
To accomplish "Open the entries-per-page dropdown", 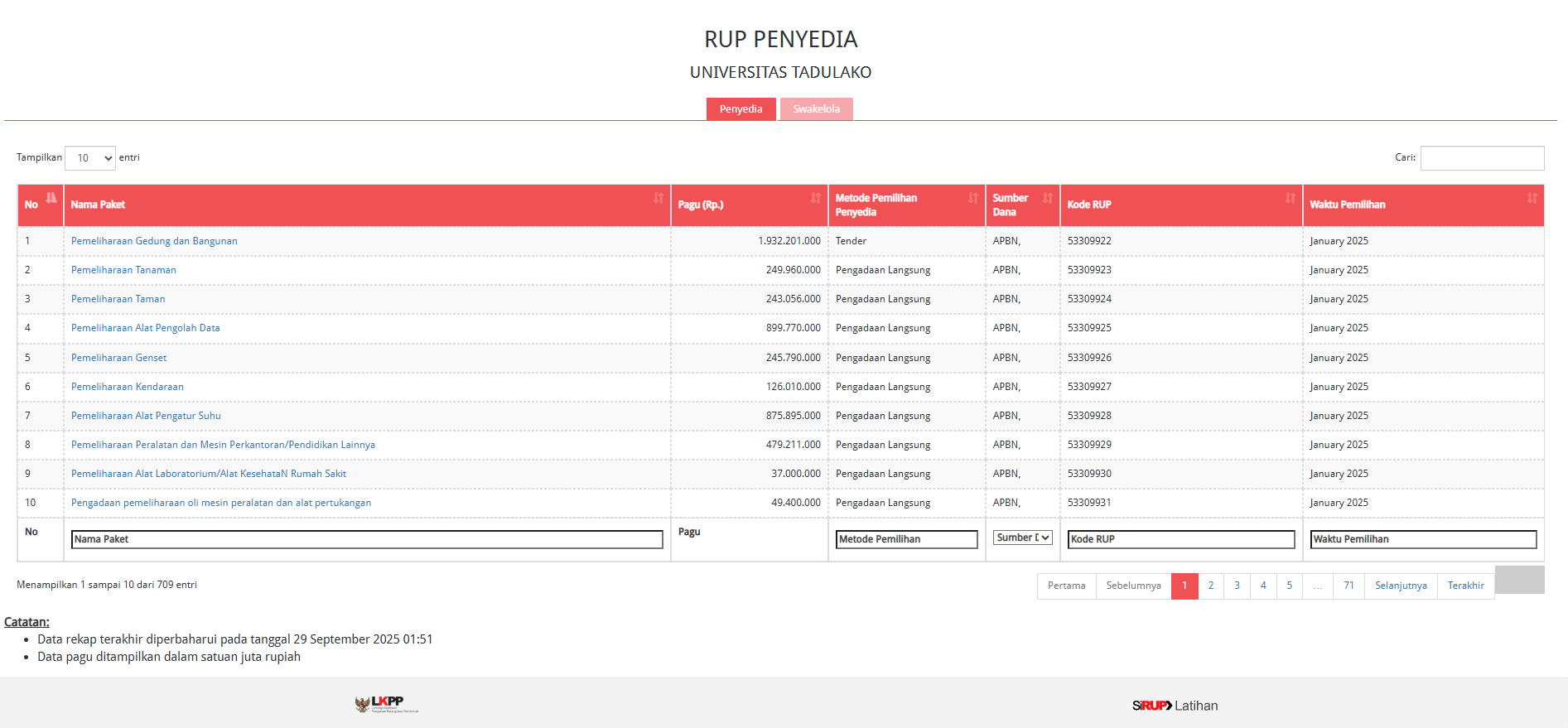I will point(90,158).
